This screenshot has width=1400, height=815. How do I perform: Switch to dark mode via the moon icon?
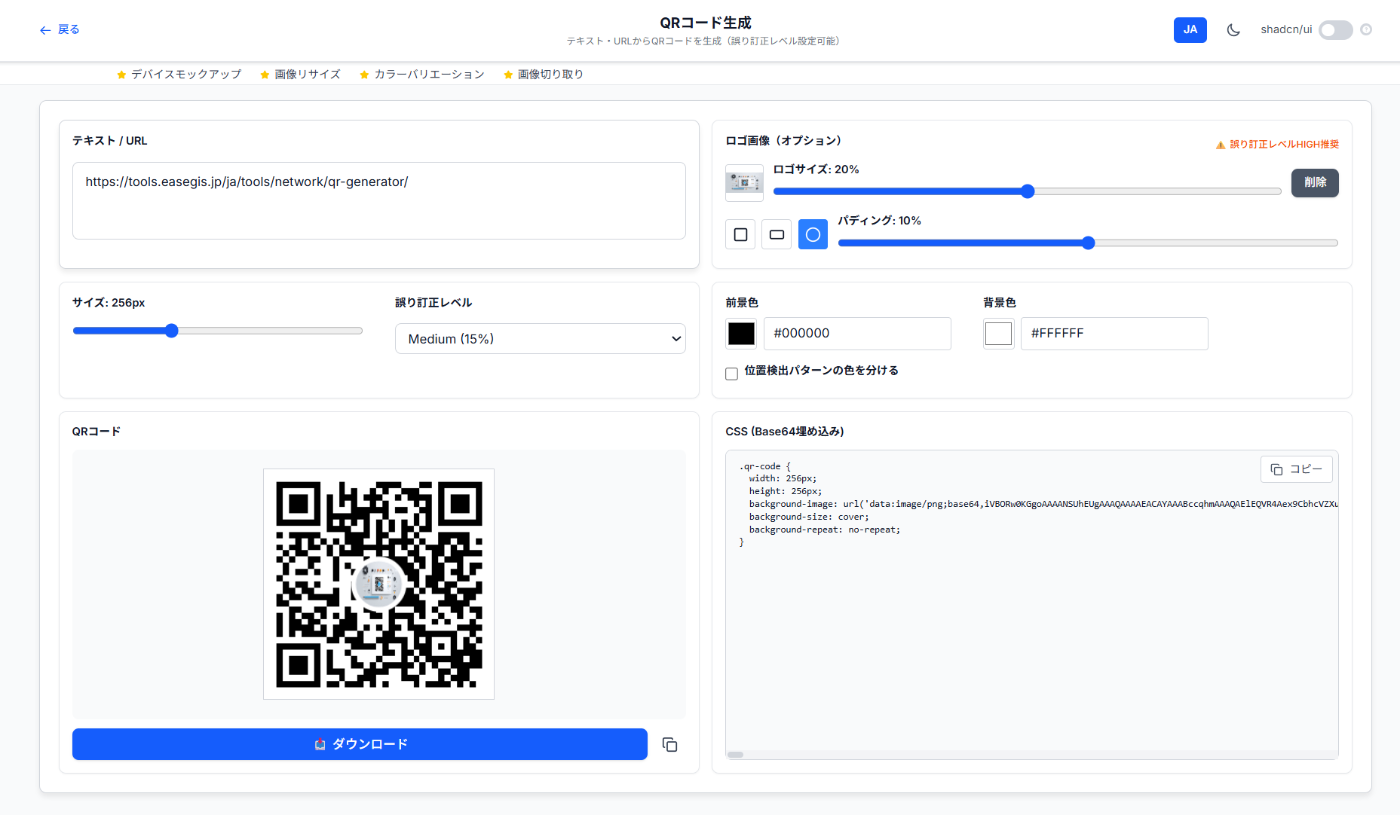click(1233, 29)
